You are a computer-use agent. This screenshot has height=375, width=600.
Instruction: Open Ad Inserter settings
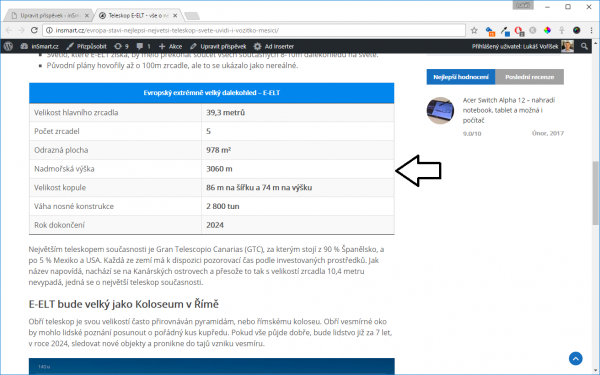tap(274, 46)
